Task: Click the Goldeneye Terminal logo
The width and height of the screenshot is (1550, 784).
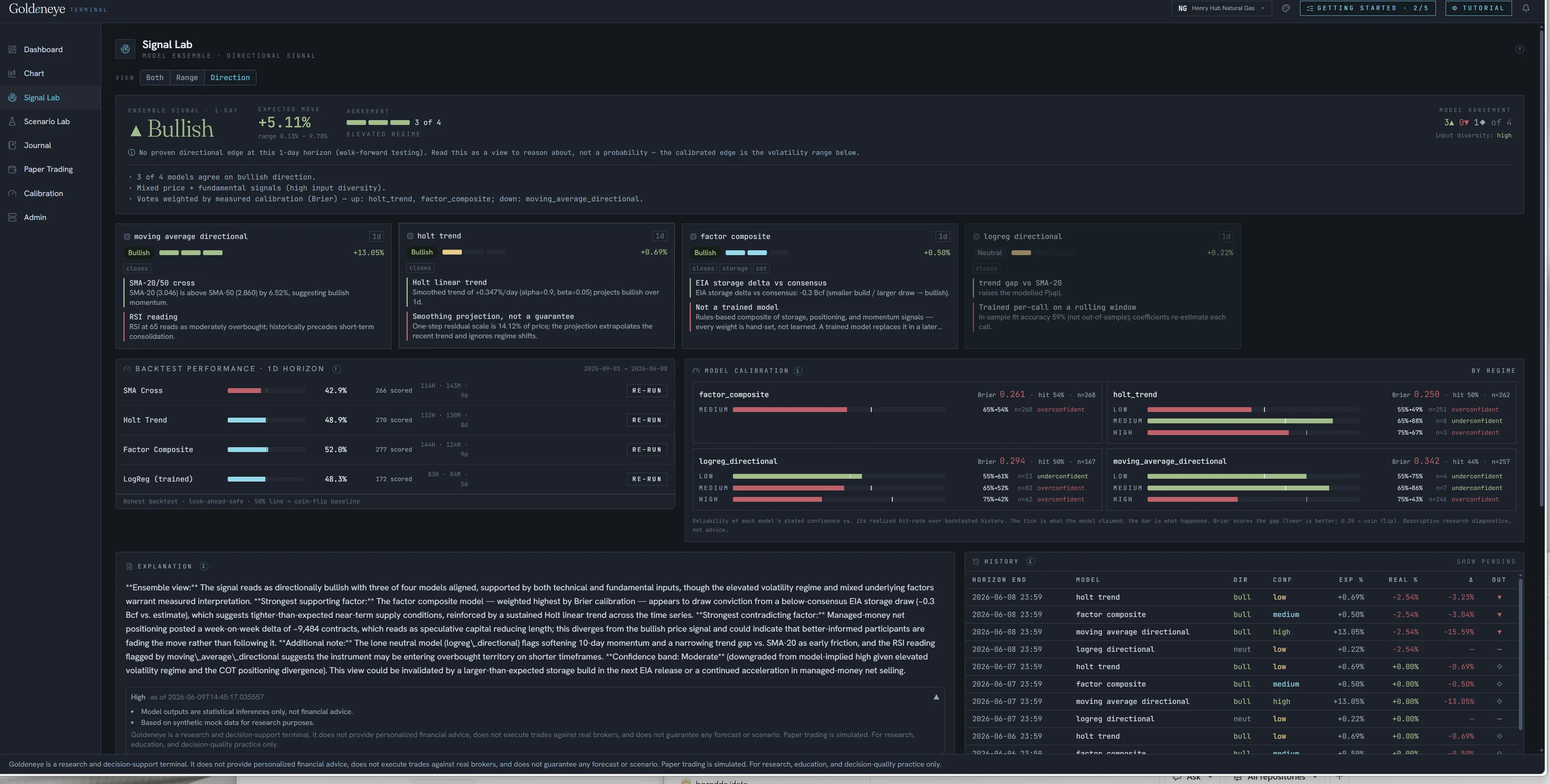Action: point(58,9)
